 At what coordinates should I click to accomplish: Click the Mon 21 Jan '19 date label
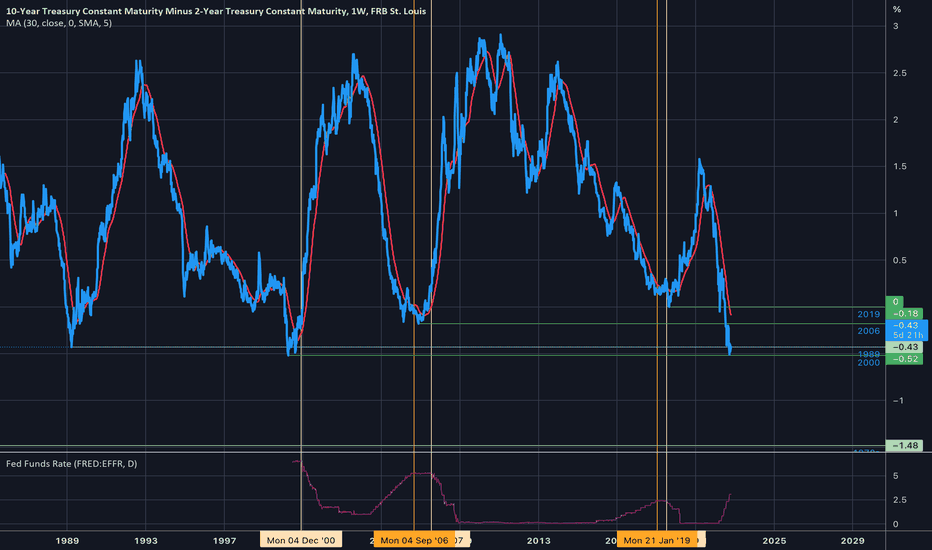[x=657, y=540]
